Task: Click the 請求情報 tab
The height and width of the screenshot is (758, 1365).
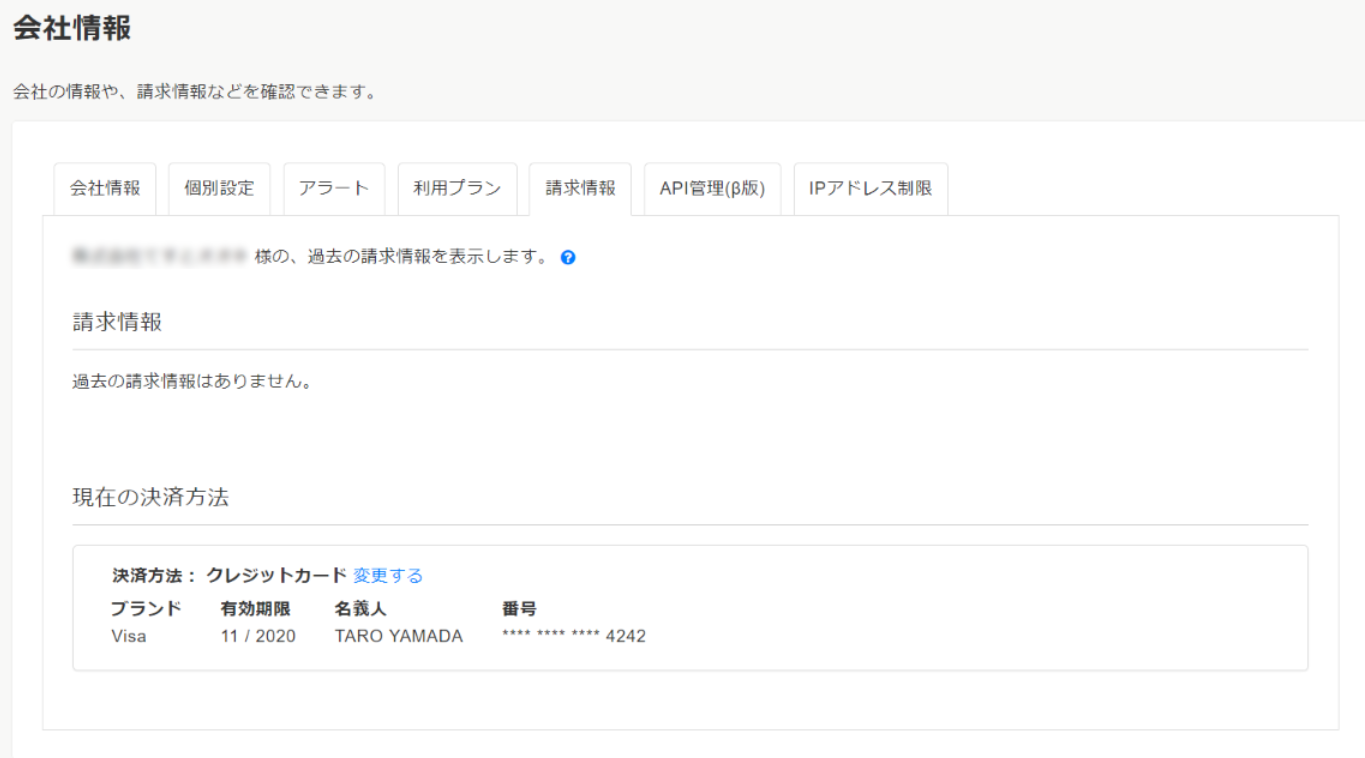Action: [x=580, y=189]
